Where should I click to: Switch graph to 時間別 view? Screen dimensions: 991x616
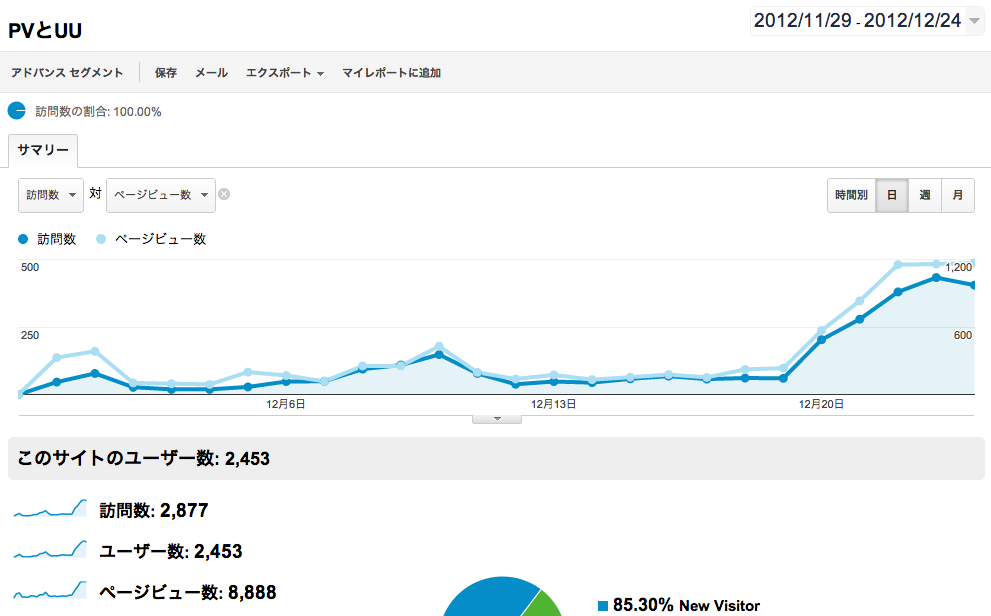pos(851,195)
